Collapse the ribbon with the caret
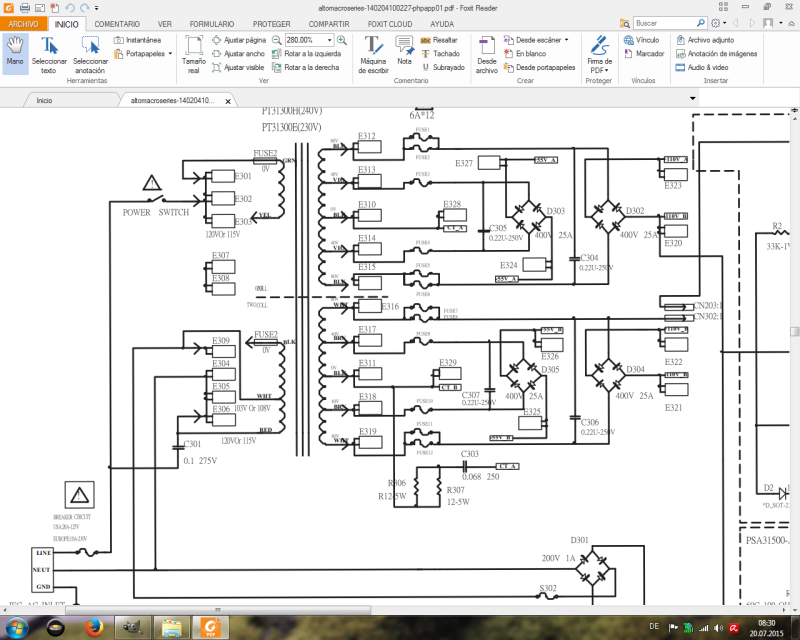 coord(791,23)
